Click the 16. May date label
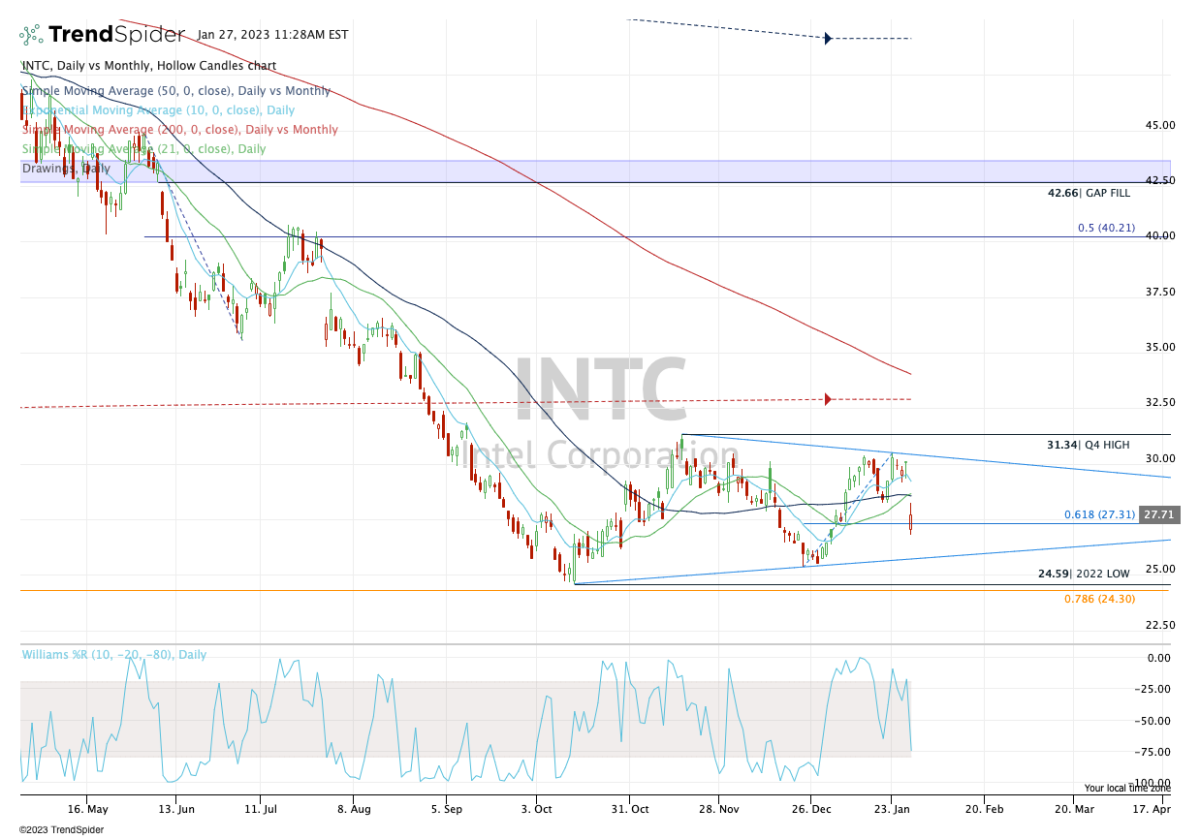The image size is (1200, 839). point(88,809)
